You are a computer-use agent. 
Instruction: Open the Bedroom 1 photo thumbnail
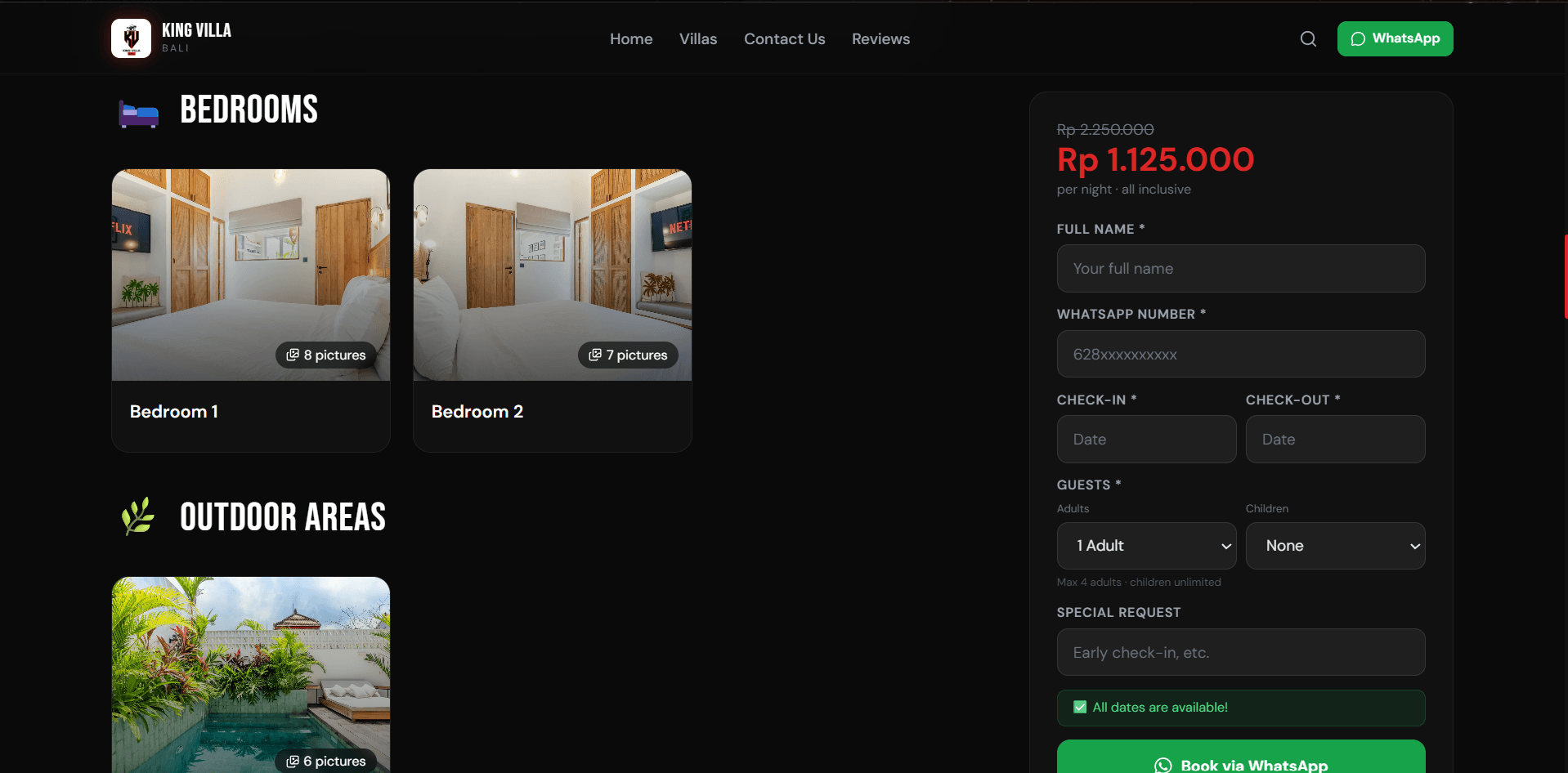pos(251,275)
